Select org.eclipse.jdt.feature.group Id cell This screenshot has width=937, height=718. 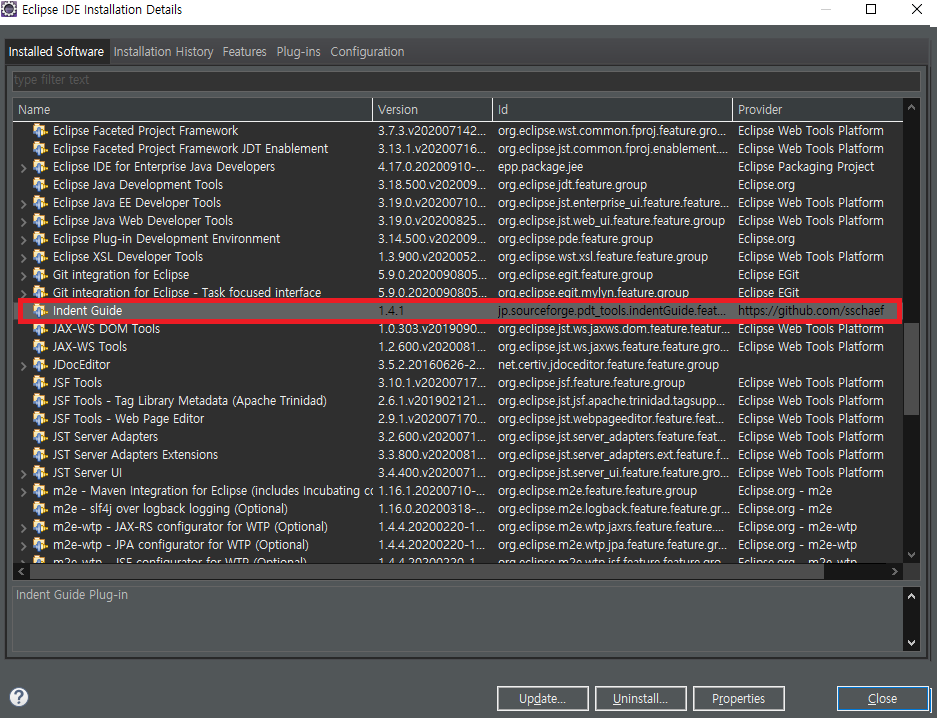tap(613, 185)
